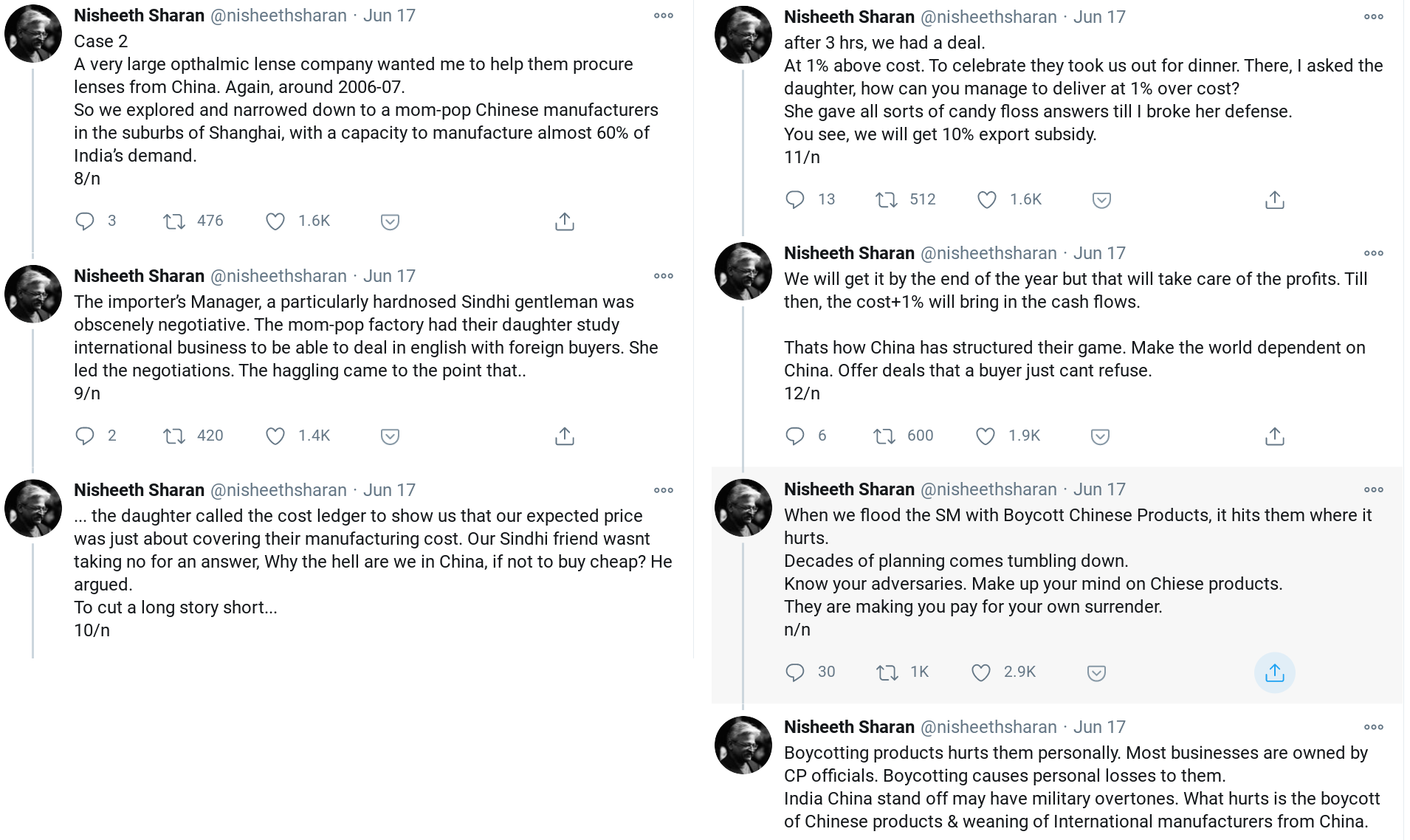The image size is (1410, 840).
Task: Reply to the Case 2 tweet 8/n
Action: click(86, 221)
